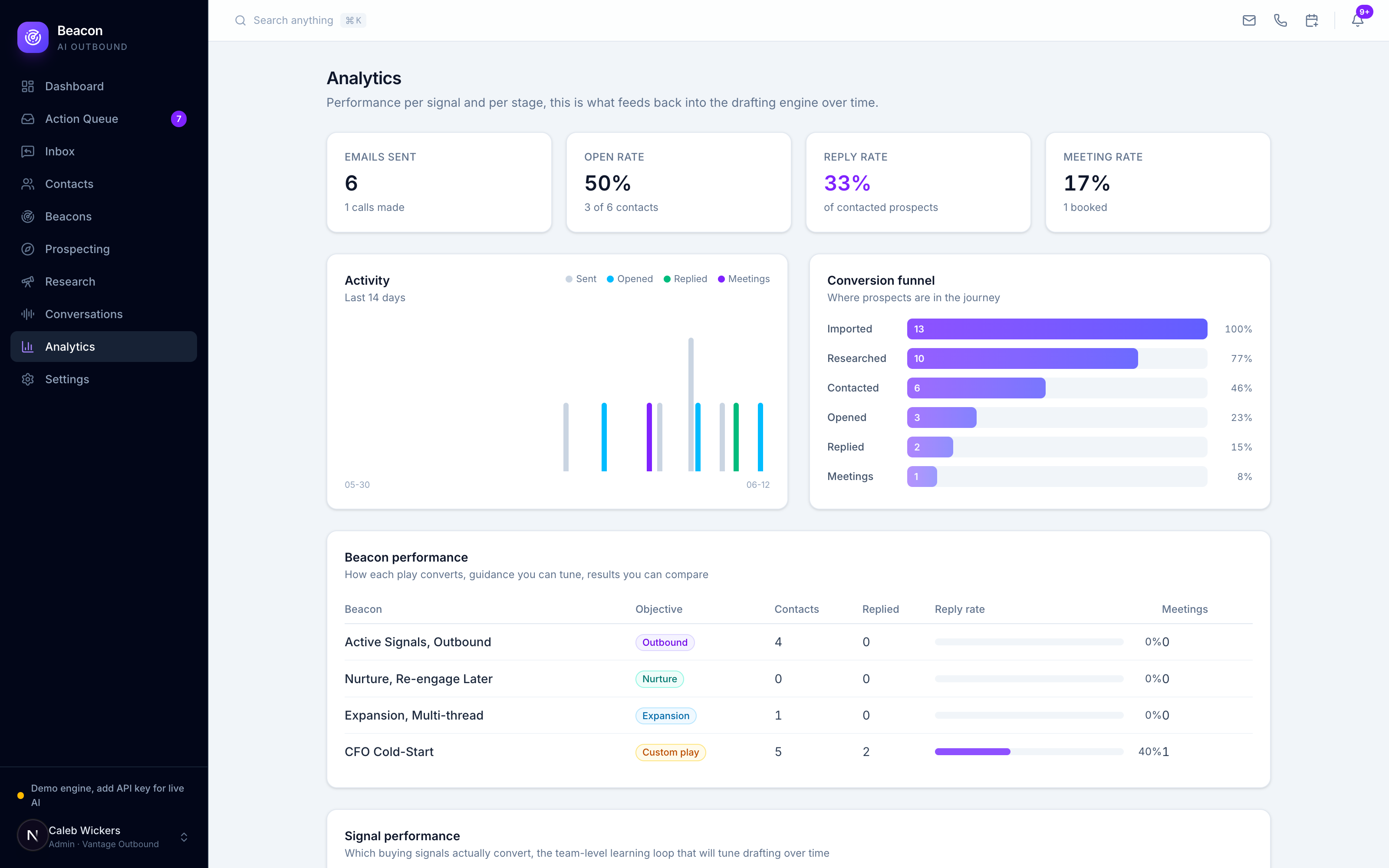Open Settings page
Image resolution: width=1389 pixels, height=868 pixels.
[103, 379]
